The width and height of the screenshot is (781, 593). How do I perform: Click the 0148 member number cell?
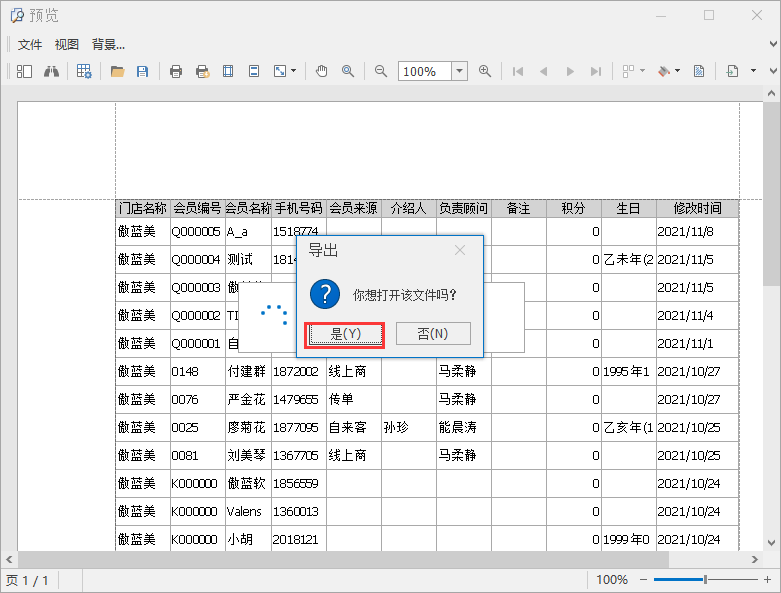pyautogui.click(x=197, y=371)
